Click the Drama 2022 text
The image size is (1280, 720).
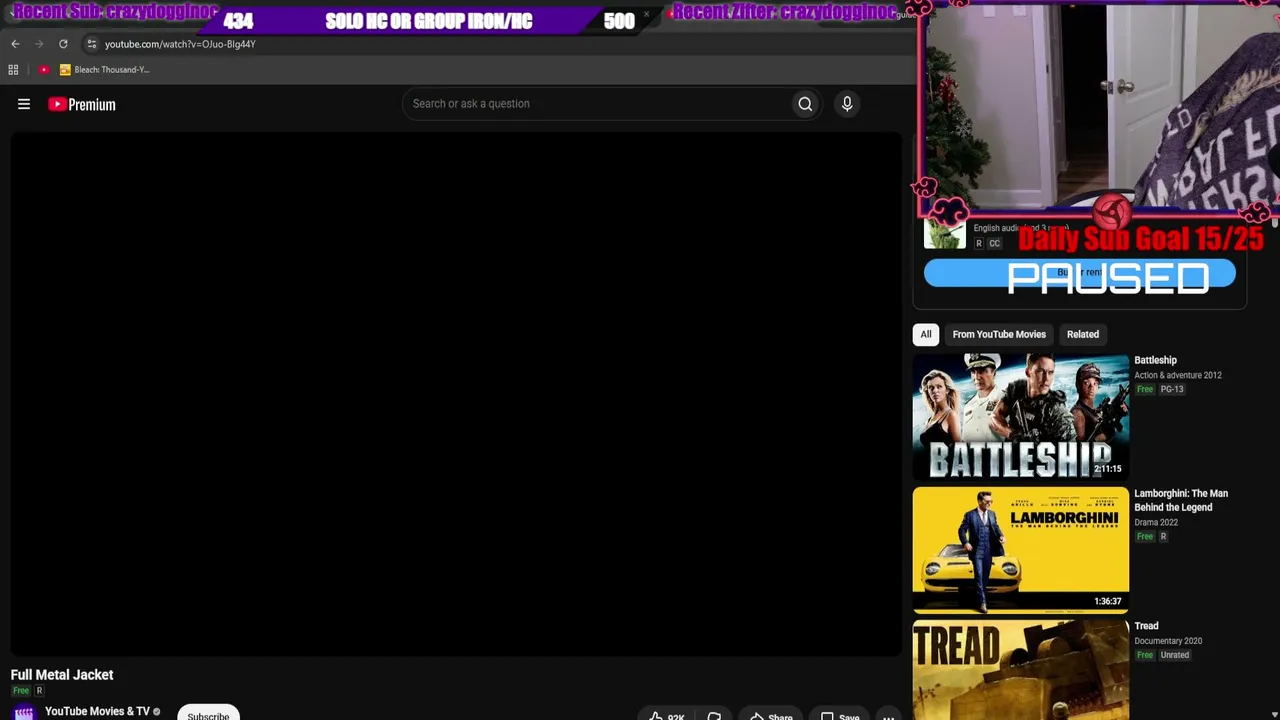(1156, 522)
